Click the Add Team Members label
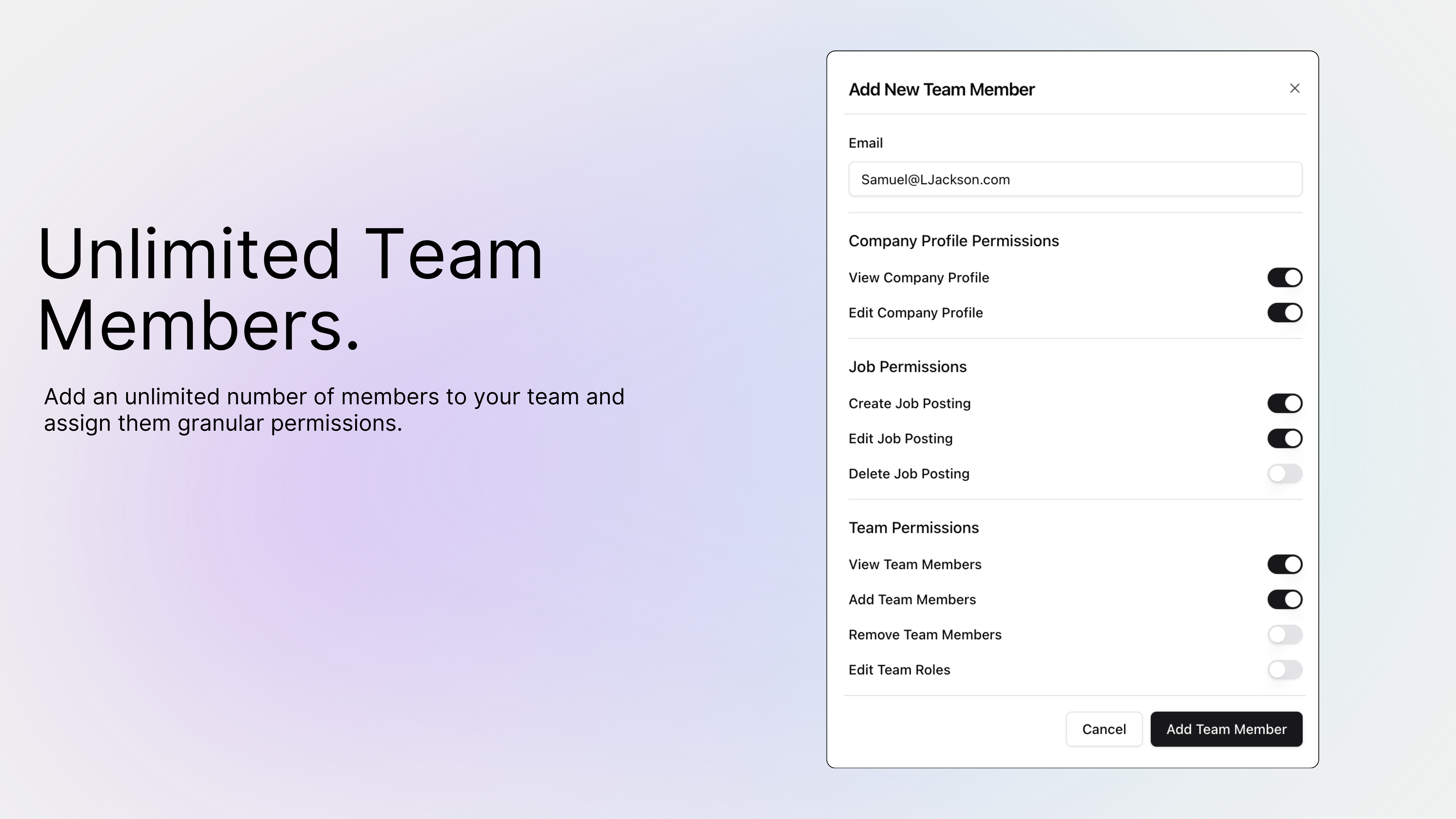 912,599
